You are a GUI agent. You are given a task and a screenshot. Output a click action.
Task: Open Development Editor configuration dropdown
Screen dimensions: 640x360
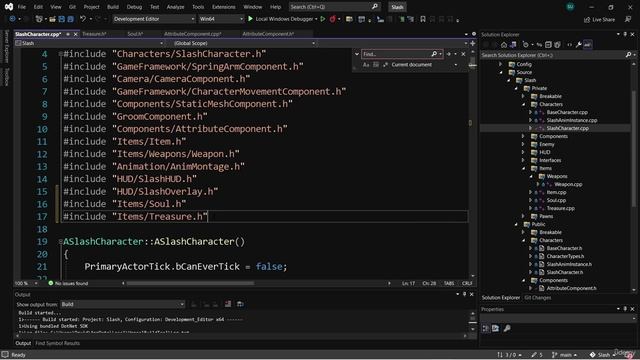coord(154,19)
